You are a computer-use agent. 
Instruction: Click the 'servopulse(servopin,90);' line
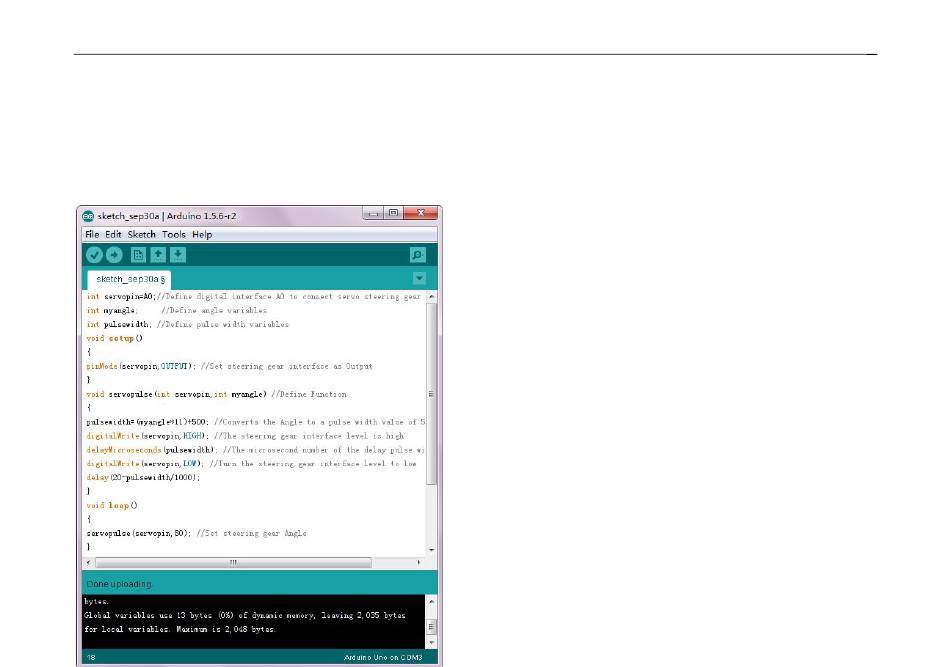pyautogui.click(x=197, y=534)
